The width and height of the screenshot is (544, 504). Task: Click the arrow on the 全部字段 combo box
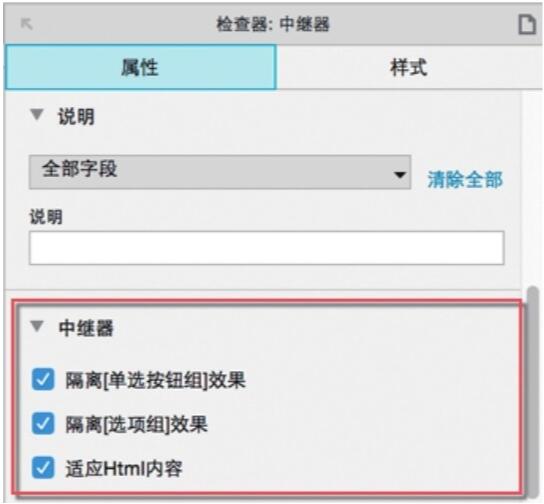400,174
